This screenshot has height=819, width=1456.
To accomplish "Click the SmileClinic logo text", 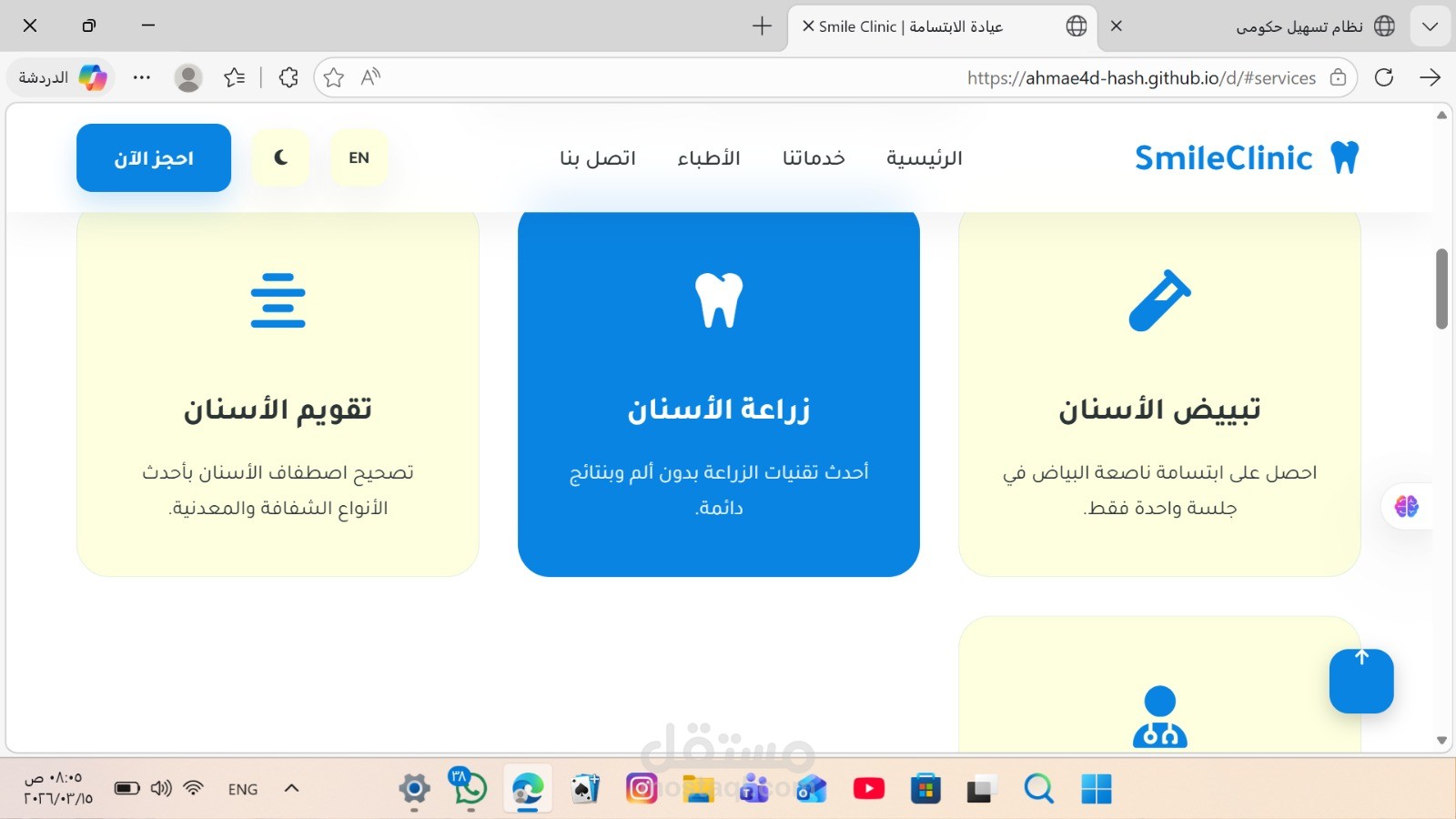I will coord(1224,157).
